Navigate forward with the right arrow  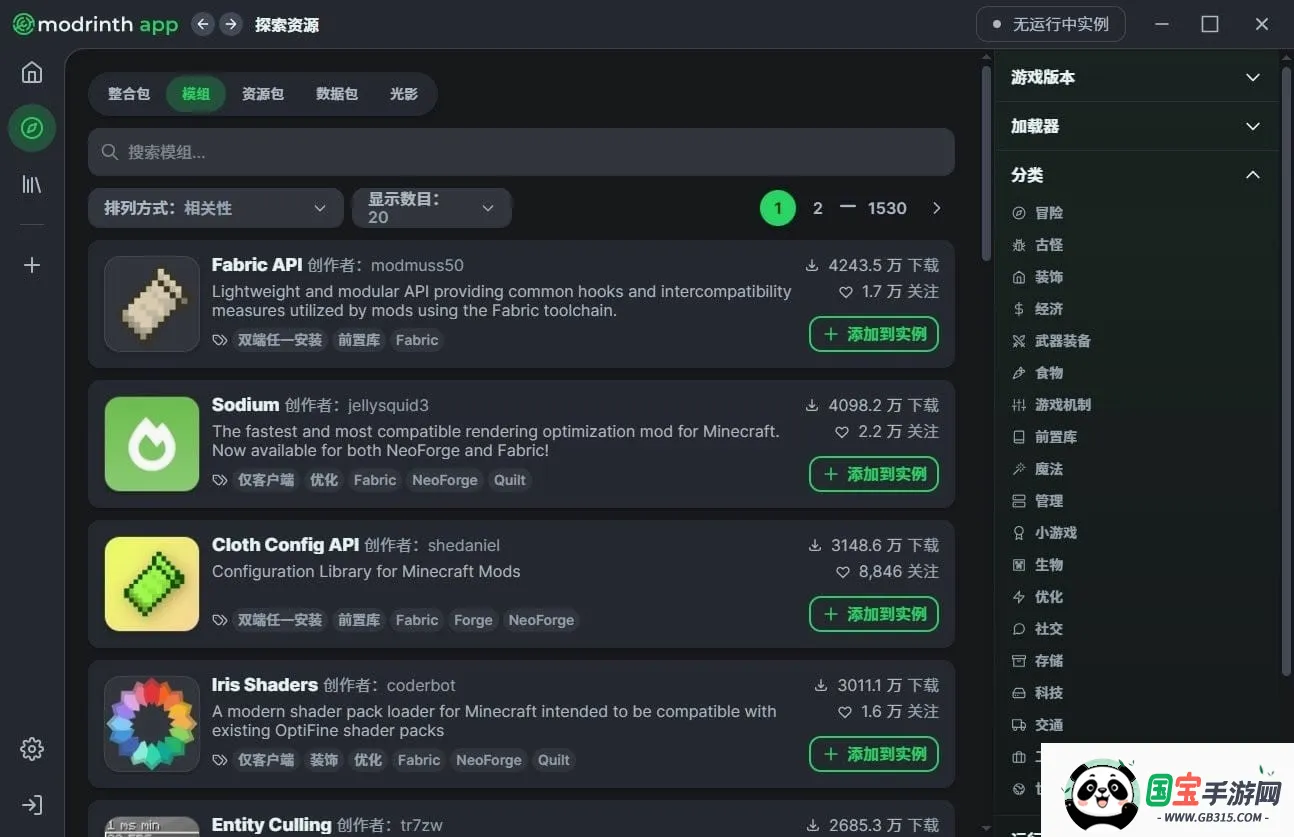click(x=231, y=24)
